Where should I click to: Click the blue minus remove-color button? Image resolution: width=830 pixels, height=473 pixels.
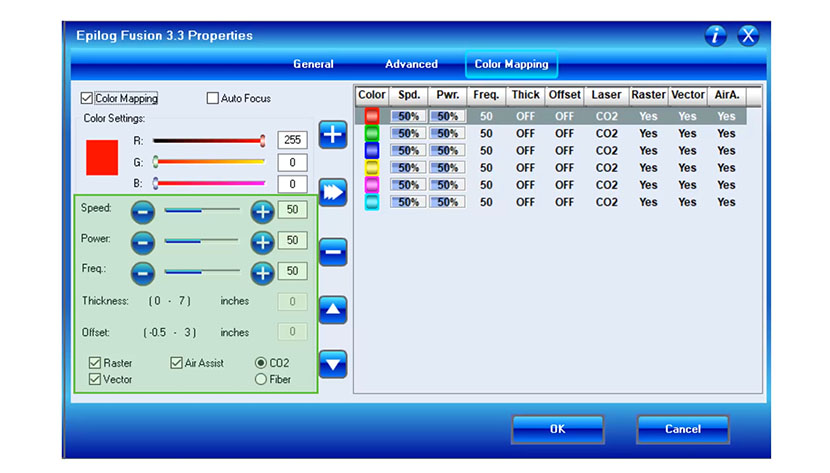point(332,252)
